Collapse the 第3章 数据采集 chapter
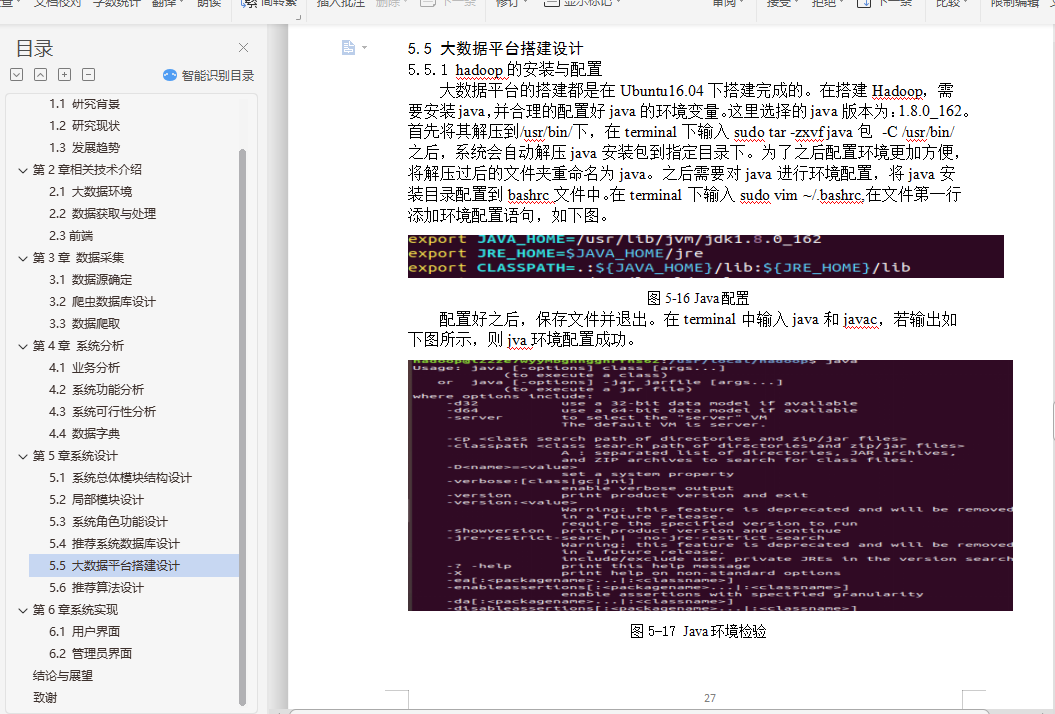 [x=23, y=258]
